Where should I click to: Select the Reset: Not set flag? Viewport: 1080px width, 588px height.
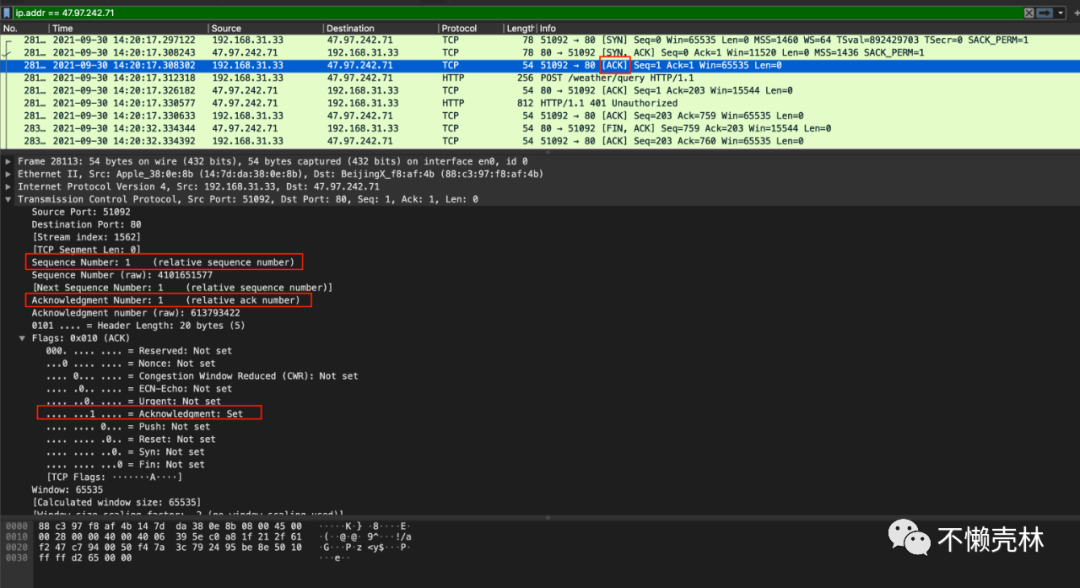(x=130, y=439)
